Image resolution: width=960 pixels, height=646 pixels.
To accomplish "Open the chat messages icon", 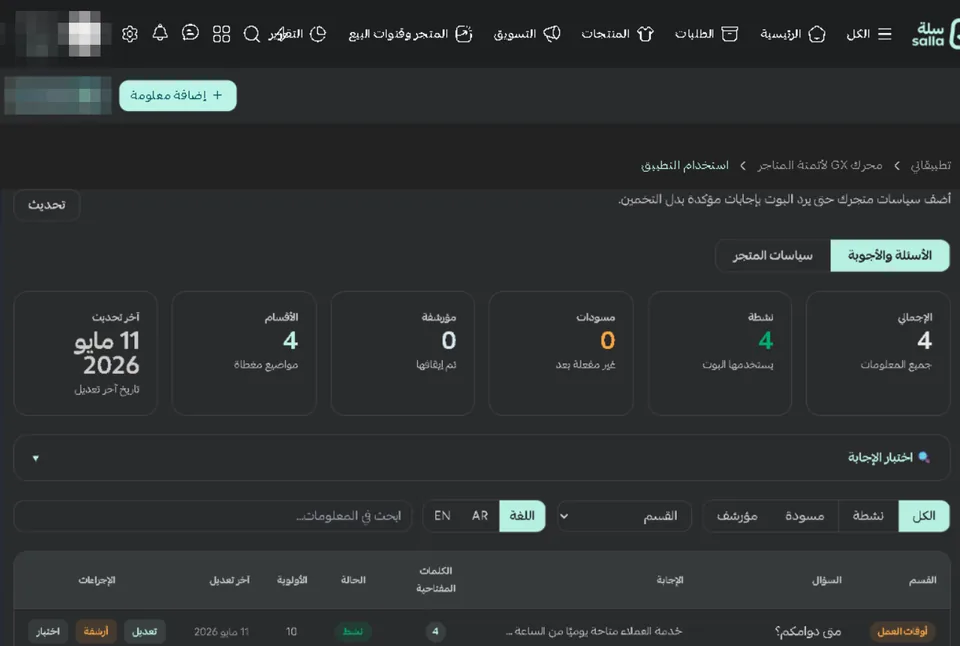I will (x=190, y=33).
